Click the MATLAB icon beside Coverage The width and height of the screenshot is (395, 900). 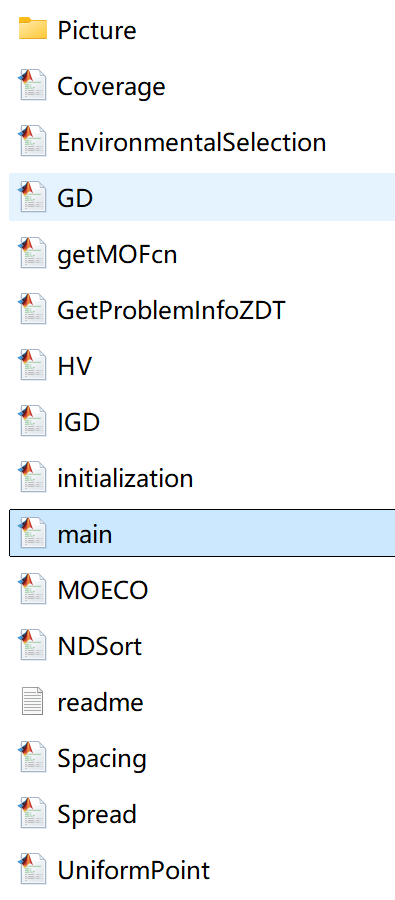(33, 85)
